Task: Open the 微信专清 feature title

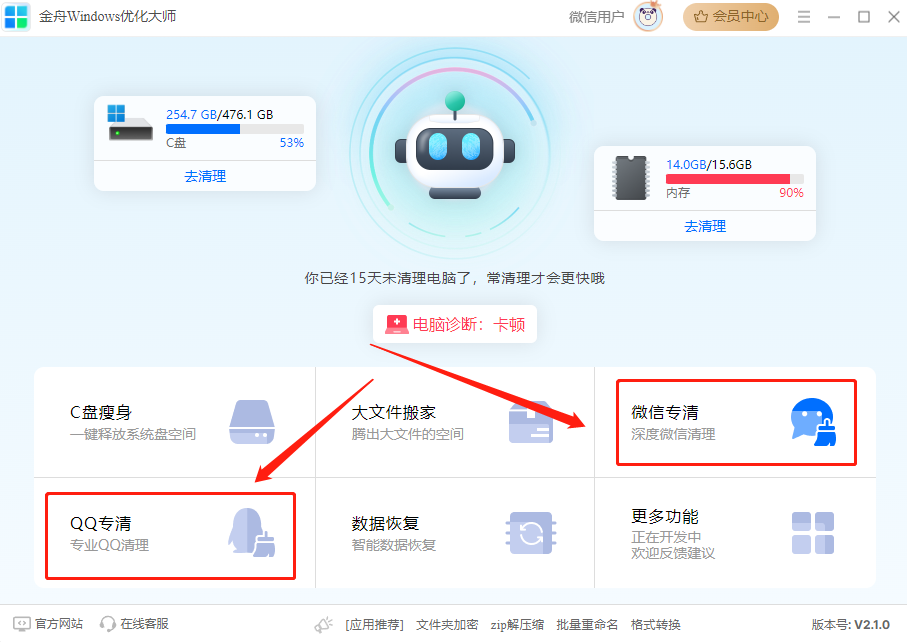Action: click(x=665, y=412)
